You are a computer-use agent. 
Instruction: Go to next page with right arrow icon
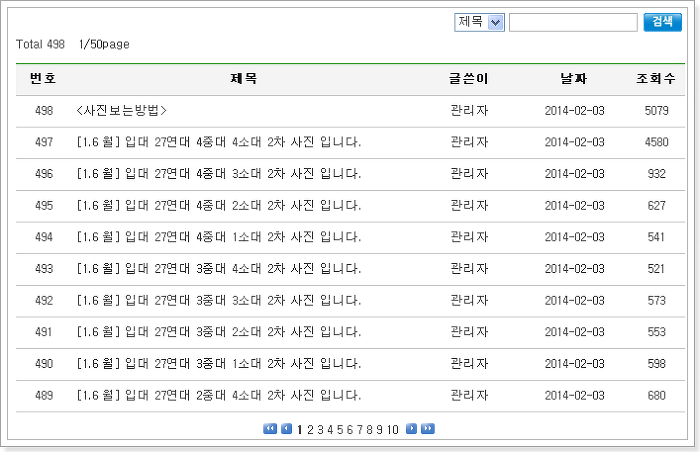click(412, 429)
